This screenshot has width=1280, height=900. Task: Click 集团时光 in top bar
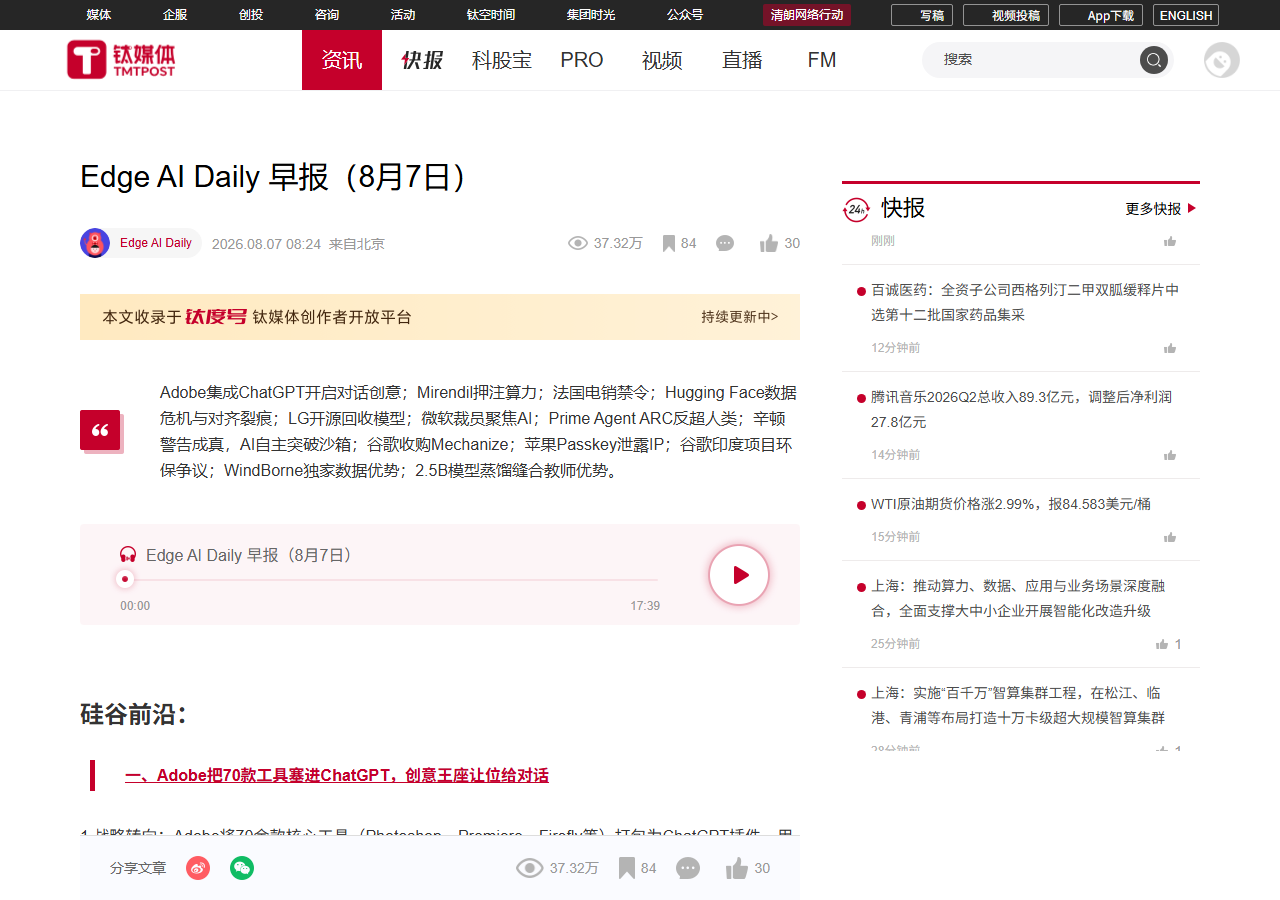click(591, 15)
